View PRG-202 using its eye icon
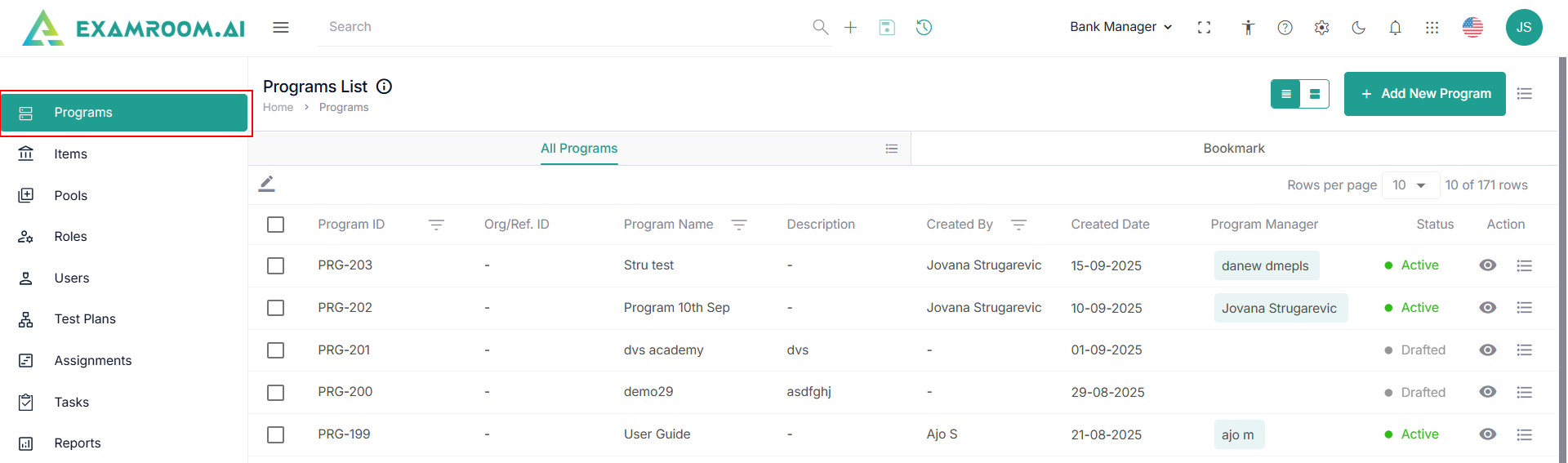Screen dimensions: 1568x463 click(x=1488, y=308)
